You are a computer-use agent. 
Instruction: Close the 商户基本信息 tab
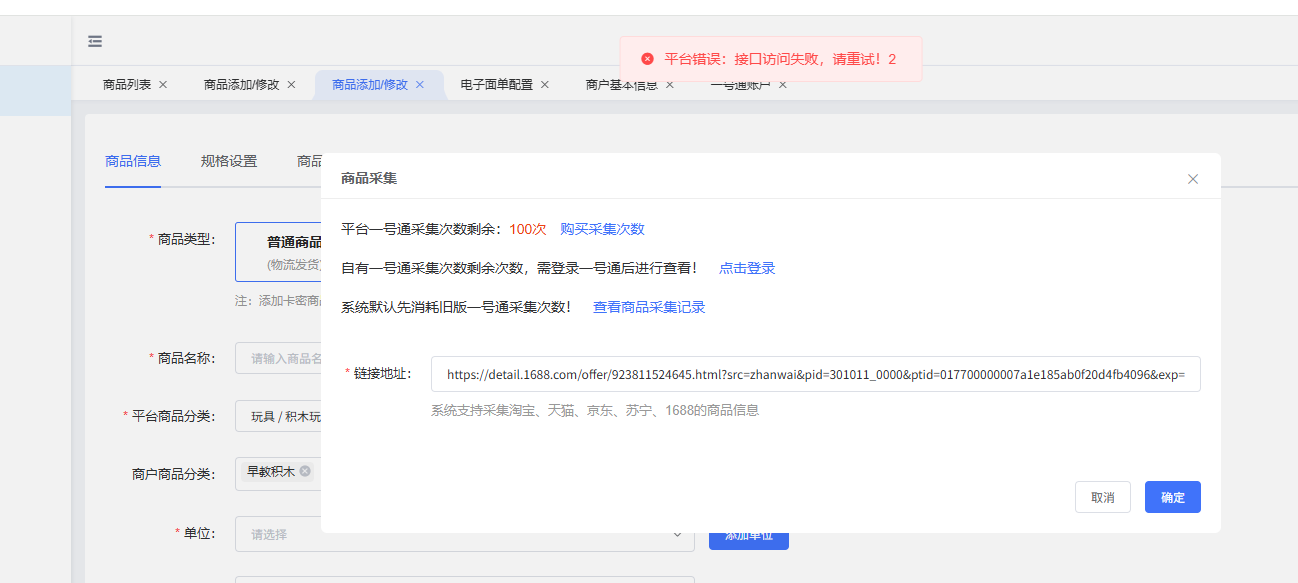(x=670, y=85)
